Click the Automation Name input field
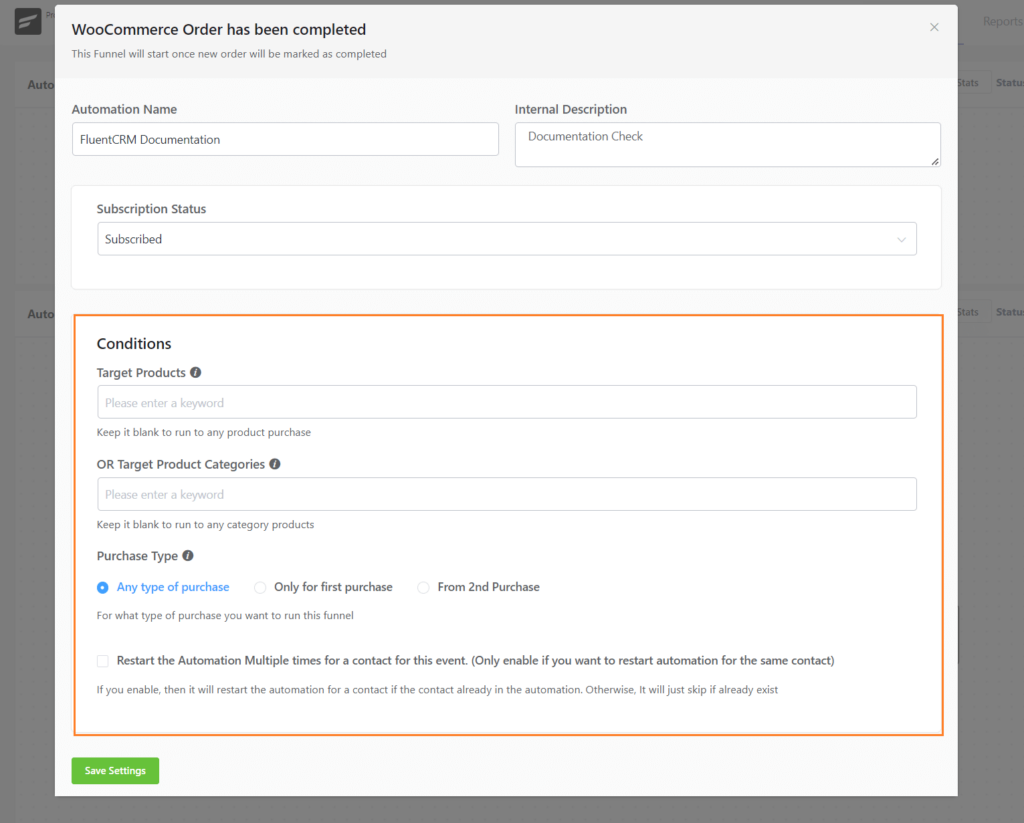Viewport: 1024px width, 823px height. pos(285,139)
